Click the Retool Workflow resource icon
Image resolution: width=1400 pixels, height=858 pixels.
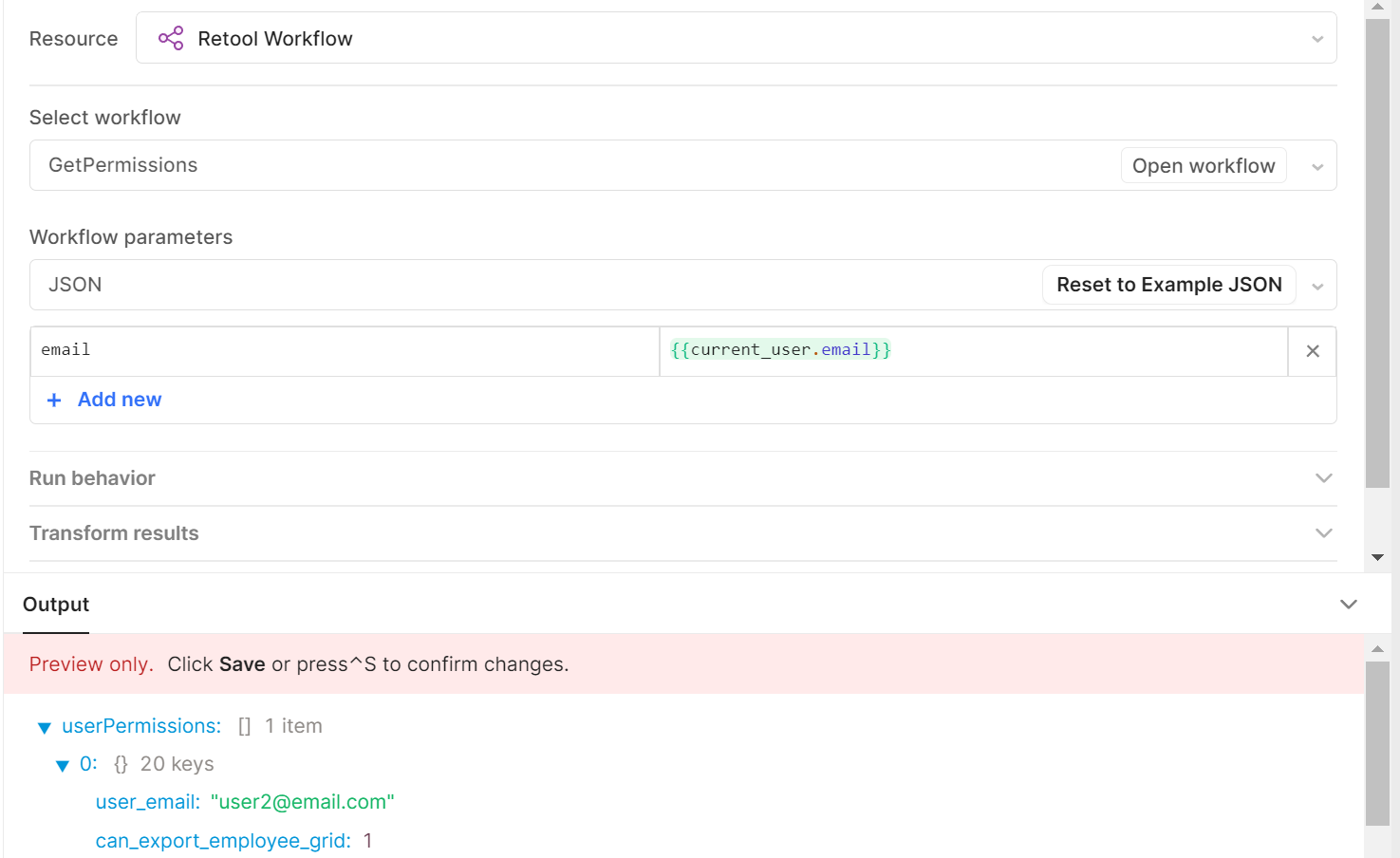click(x=171, y=38)
